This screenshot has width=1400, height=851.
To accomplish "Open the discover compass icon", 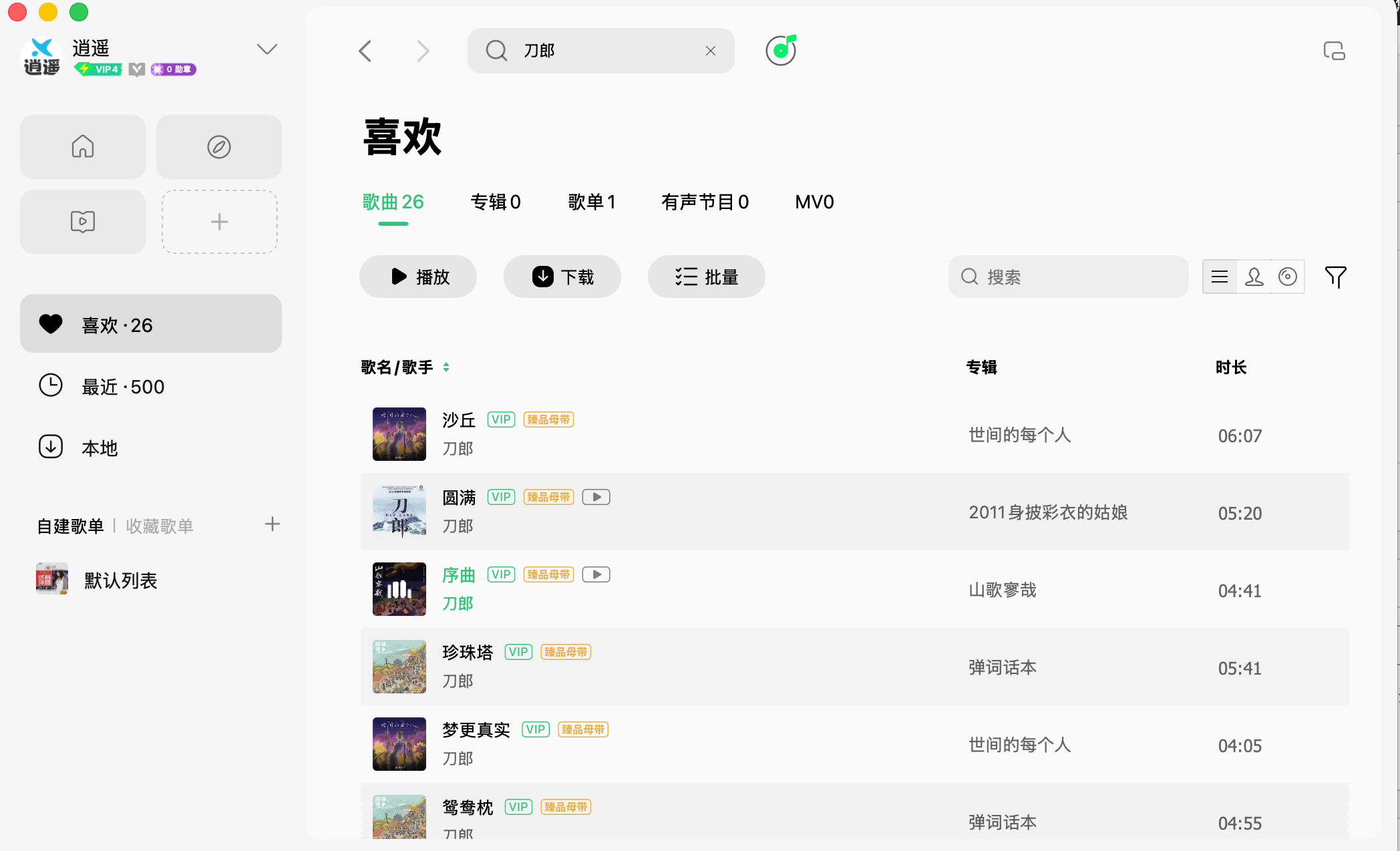I will pyautogui.click(x=219, y=147).
